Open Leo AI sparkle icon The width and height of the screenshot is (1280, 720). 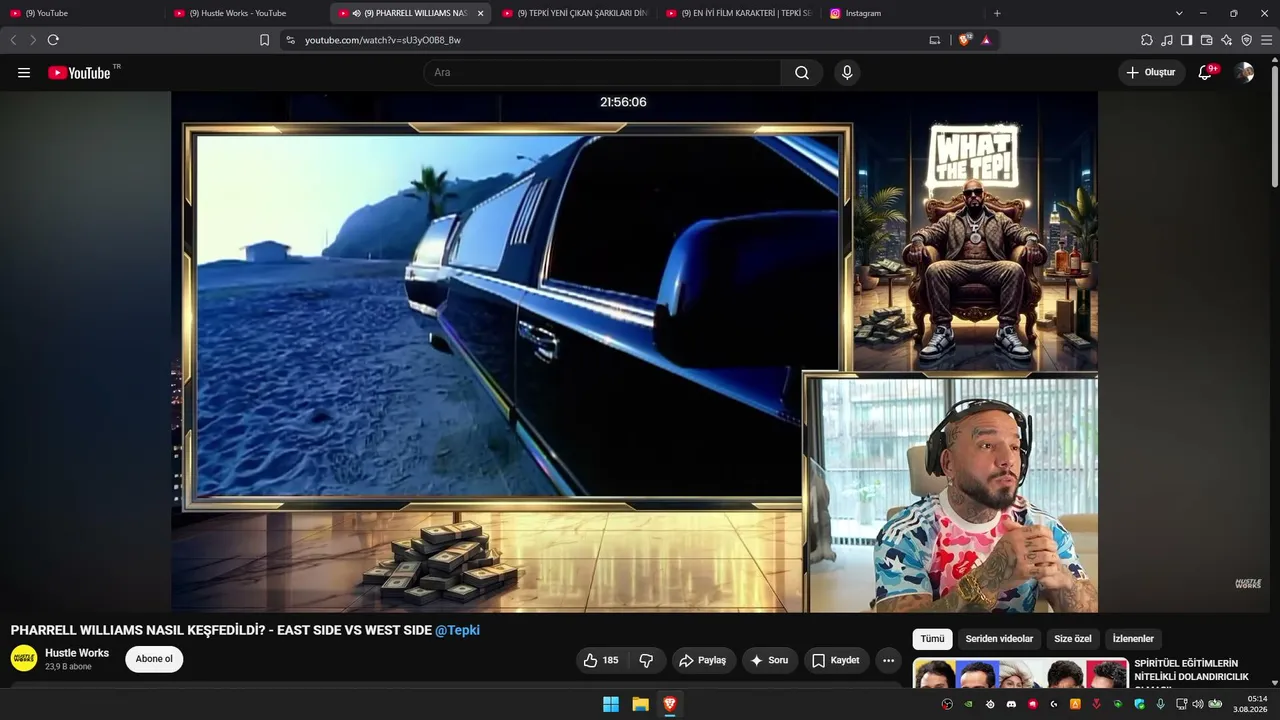click(1226, 40)
